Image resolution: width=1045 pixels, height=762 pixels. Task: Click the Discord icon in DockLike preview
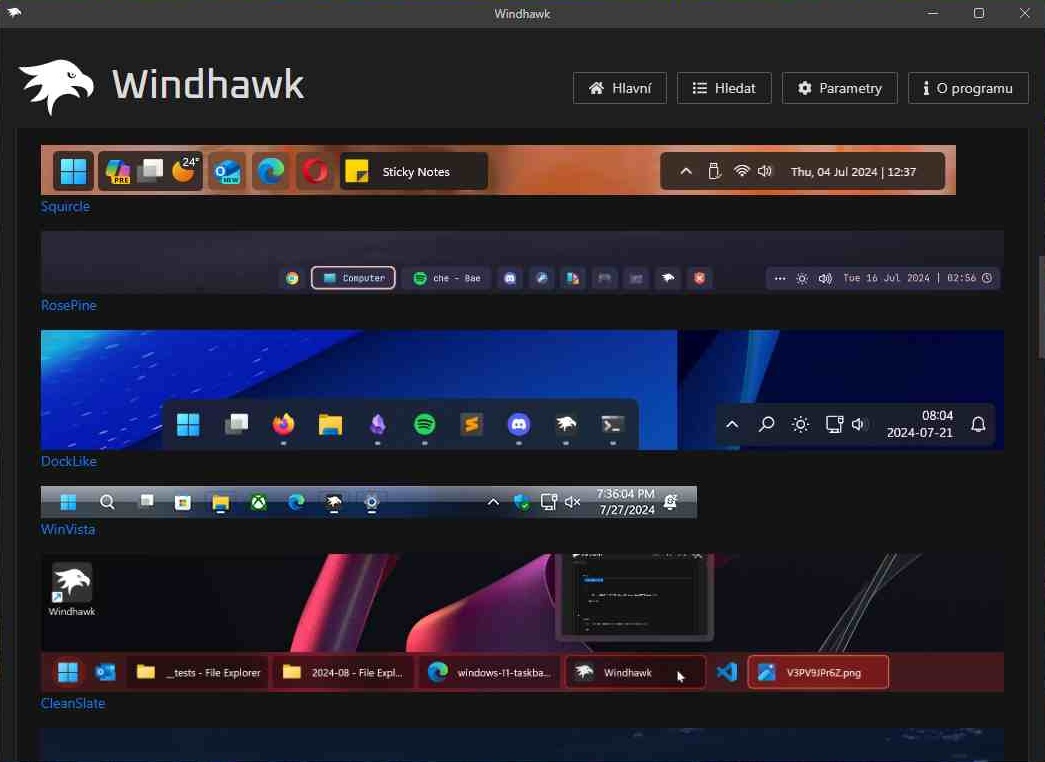coord(518,425)
